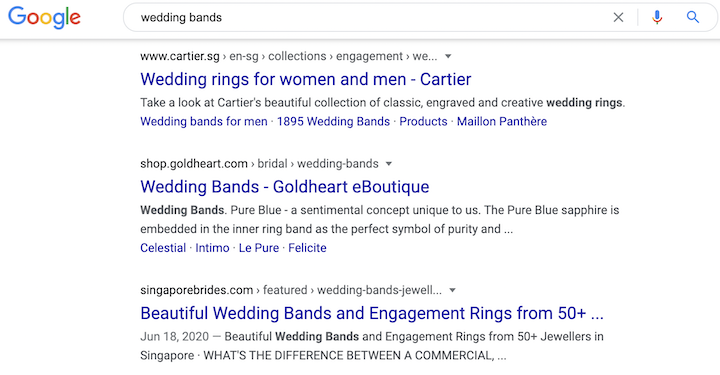Open Wedding Bands - Goldheart eBoutique result
720x375 pixels.
(x=285, y=187)
